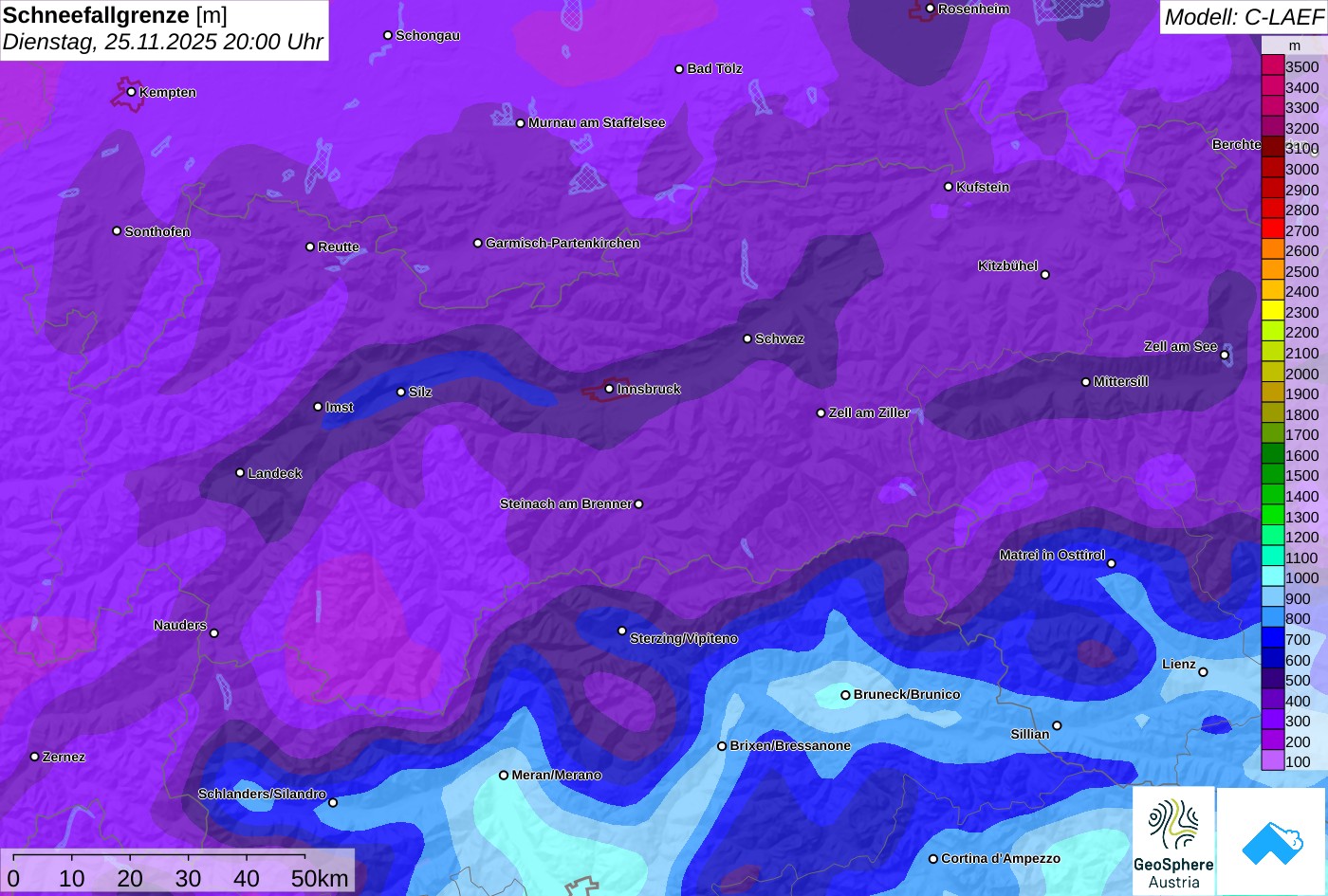Screen dimensions: 1328x896
Task: Click the 'Sterzing/Vipiteno' label
Action: (x=684, y=639)
